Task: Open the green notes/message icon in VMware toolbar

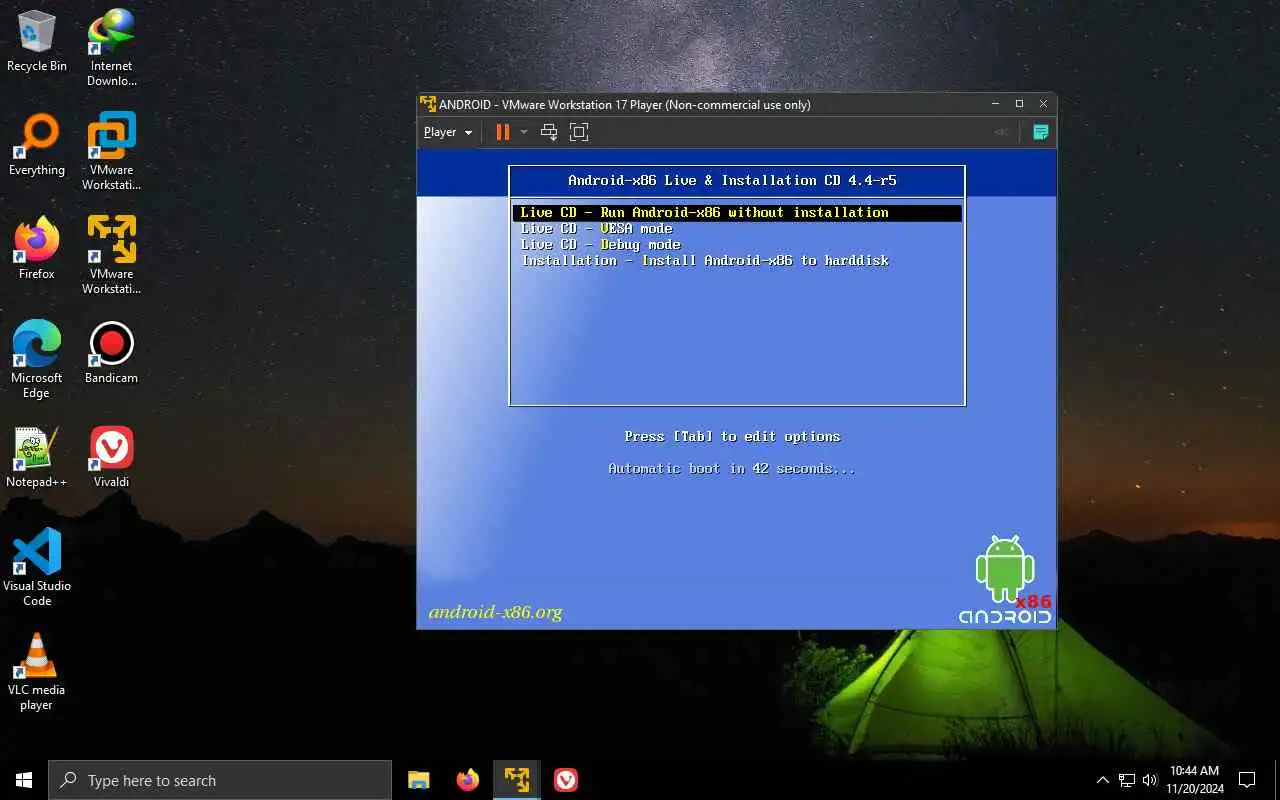Action: click(x=1040, y=132)
